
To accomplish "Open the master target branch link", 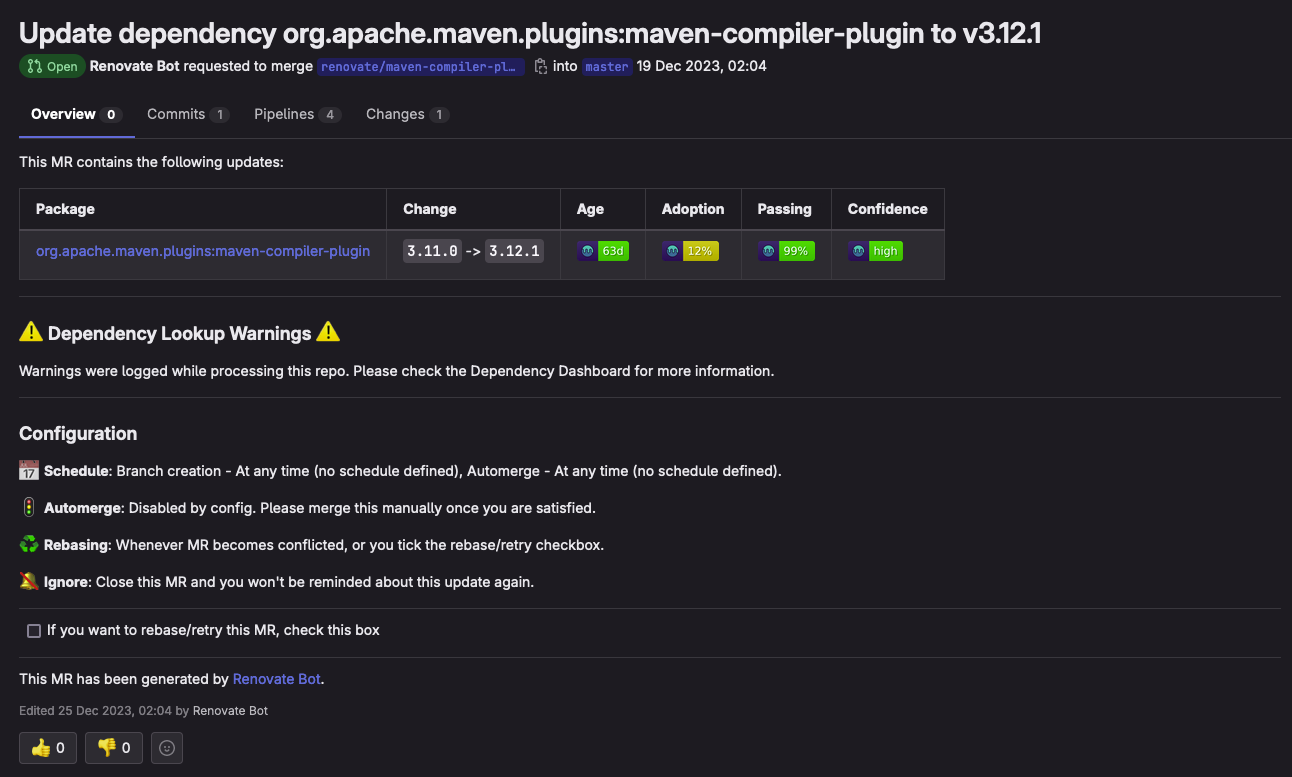I will (606, 67).
